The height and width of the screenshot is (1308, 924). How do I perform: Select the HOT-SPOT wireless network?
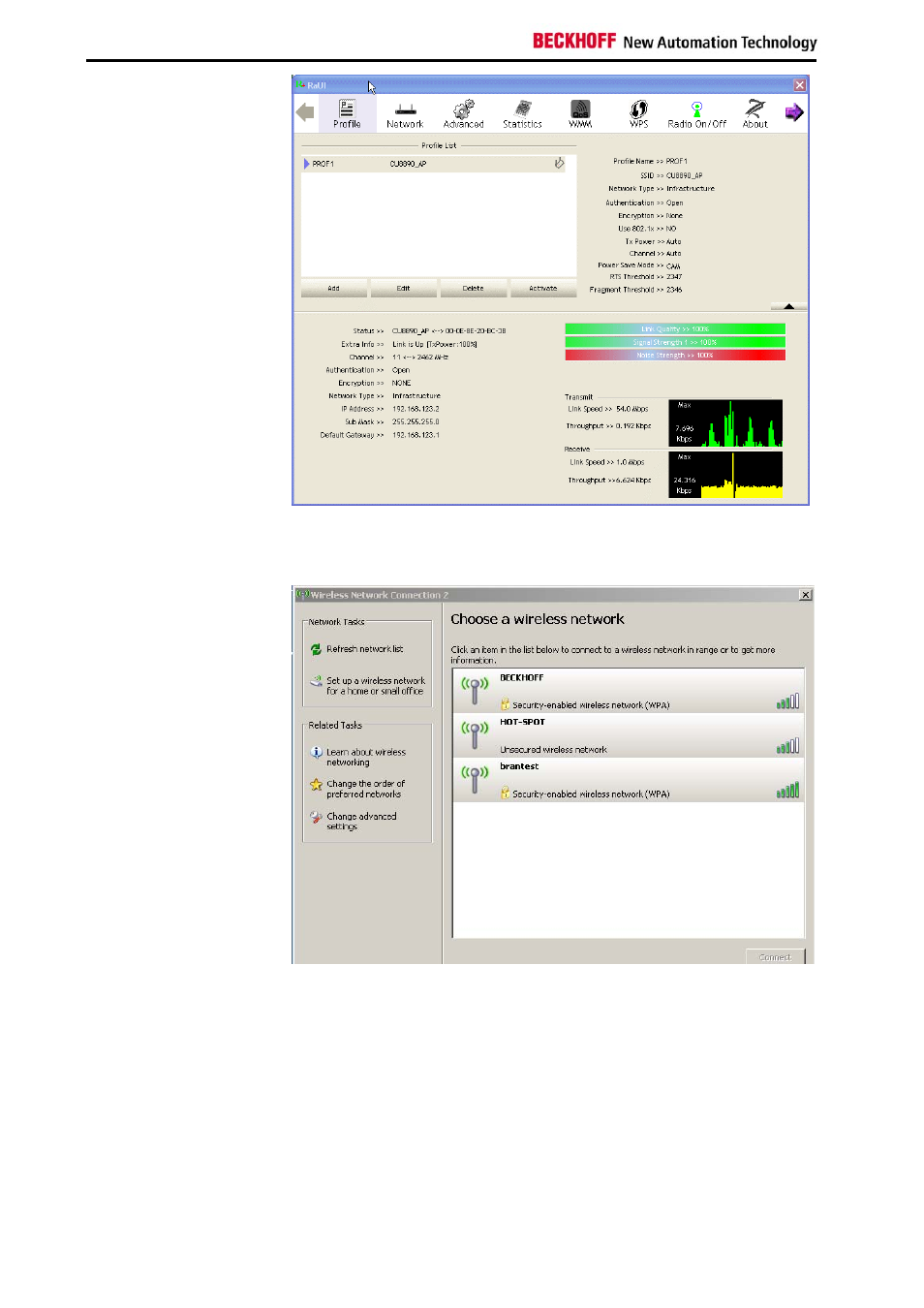click(629, 735)
